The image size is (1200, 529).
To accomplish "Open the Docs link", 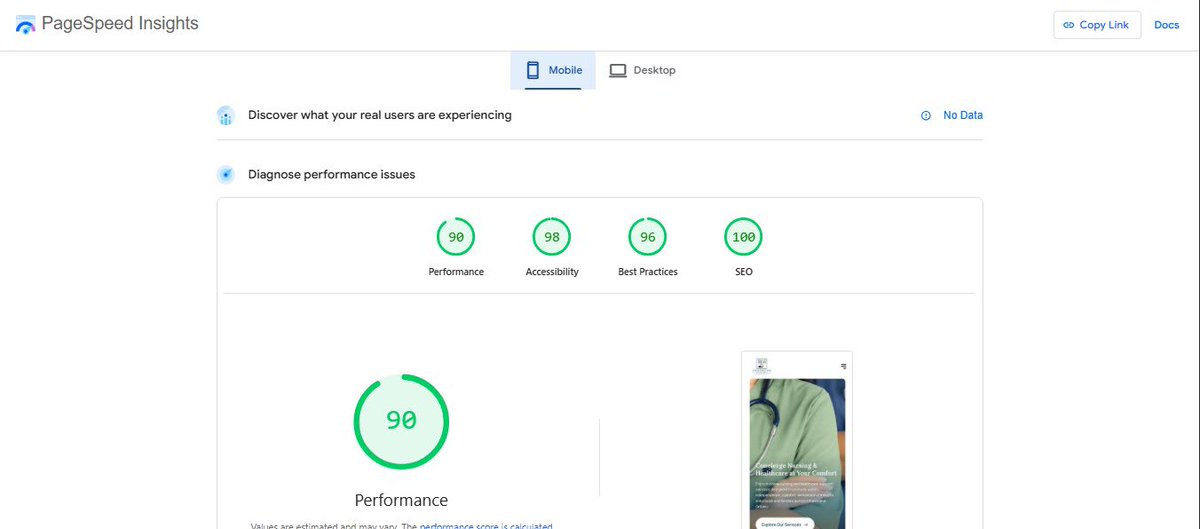I will (1167, 25).
